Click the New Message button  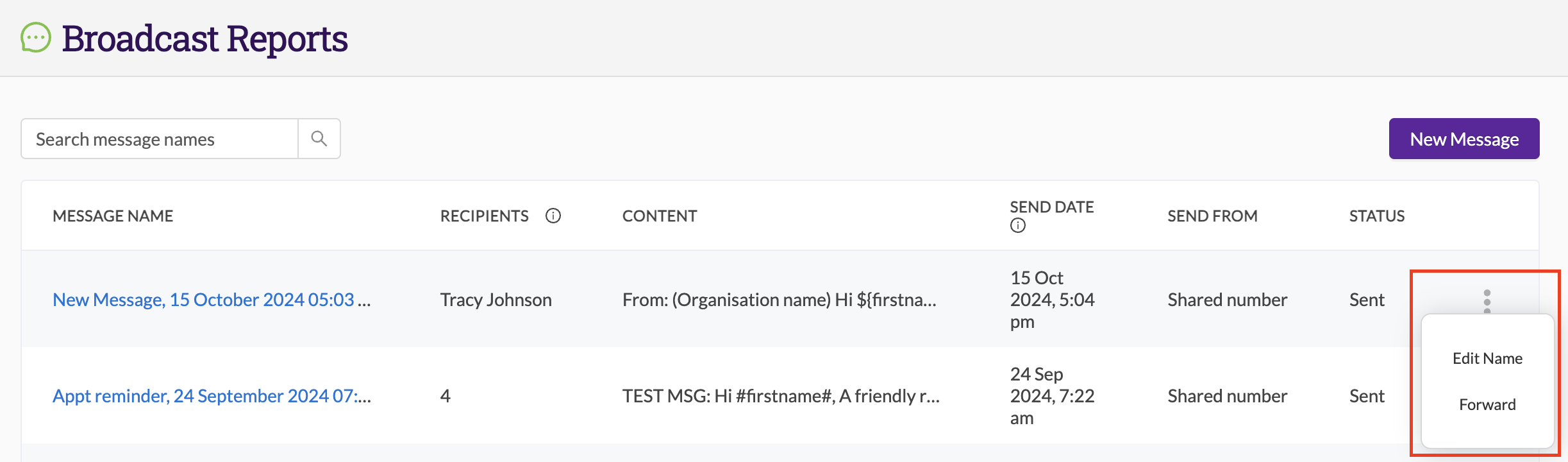(1464, 139)
